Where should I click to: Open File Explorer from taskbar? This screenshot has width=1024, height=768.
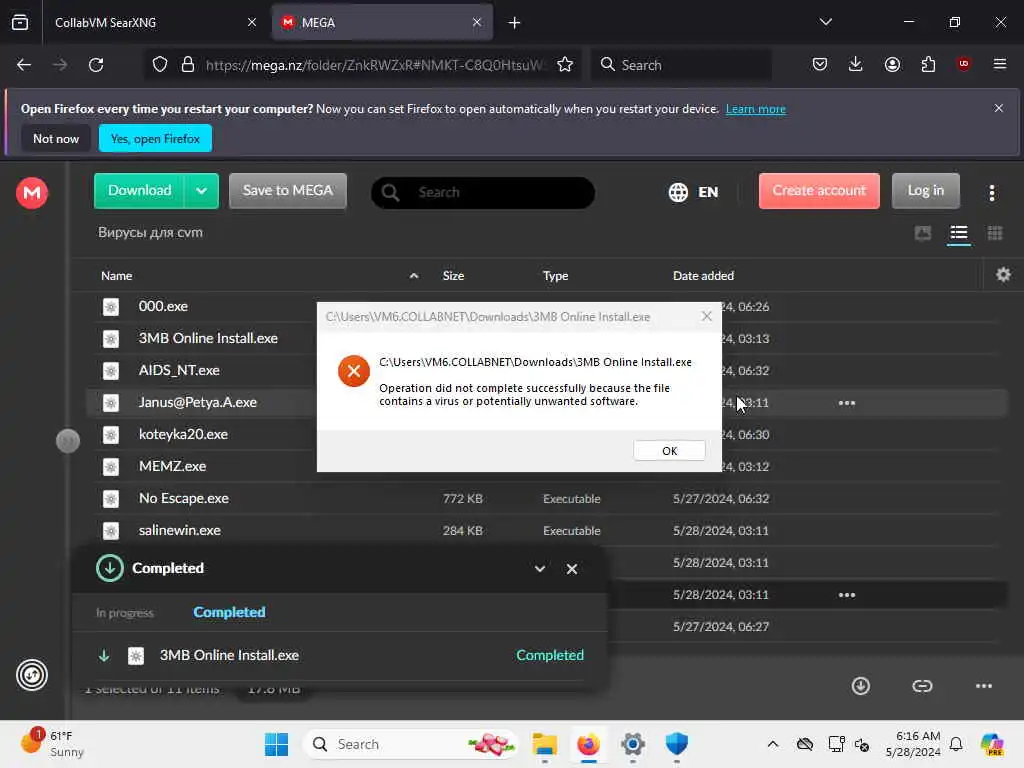[x=544, y=744]
